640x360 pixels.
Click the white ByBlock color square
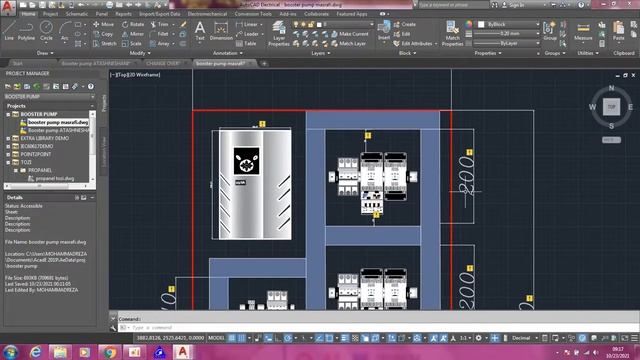[x=481, y=24]
